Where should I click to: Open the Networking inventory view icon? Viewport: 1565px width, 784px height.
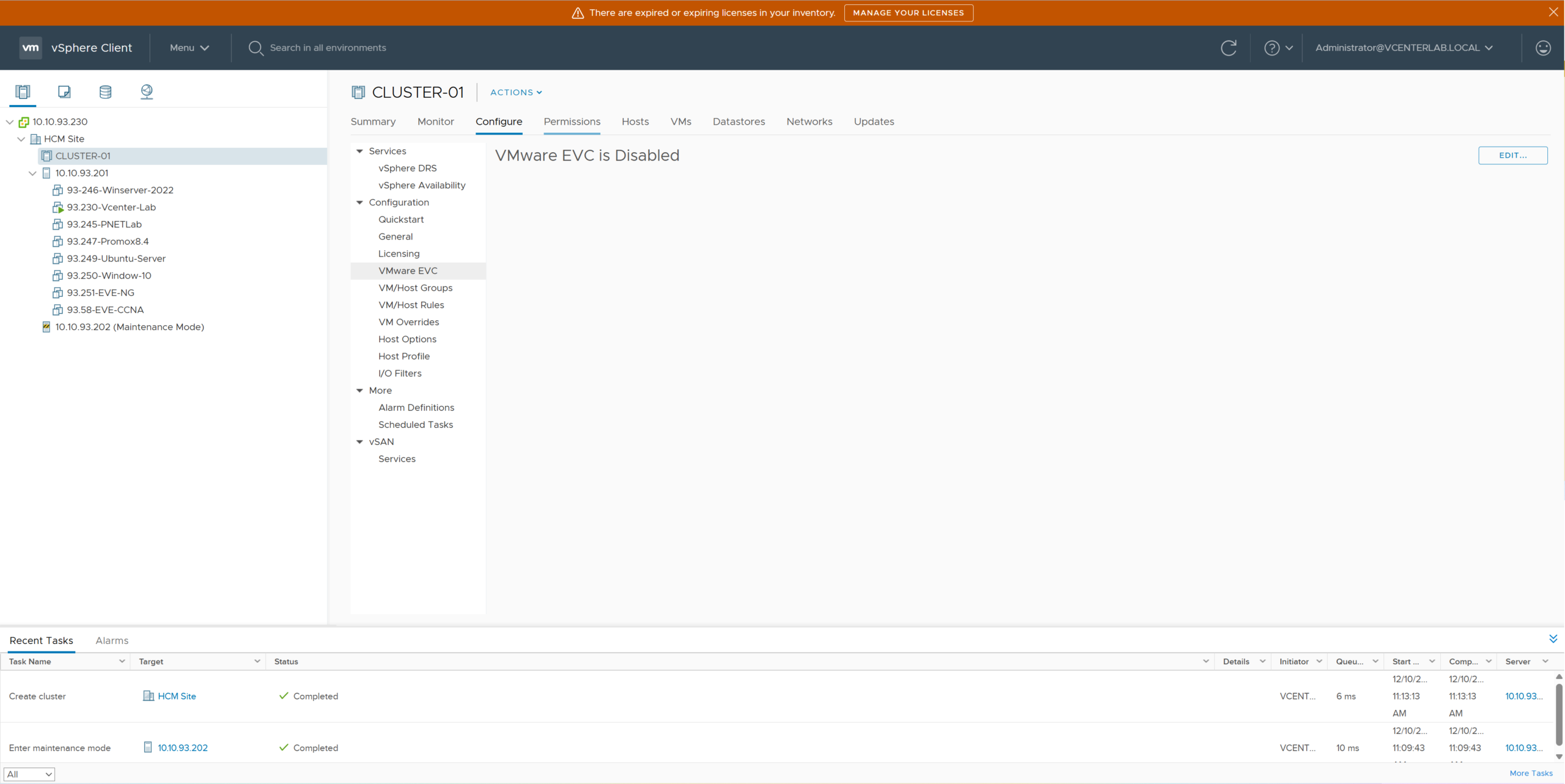click(x=147, y=92)
